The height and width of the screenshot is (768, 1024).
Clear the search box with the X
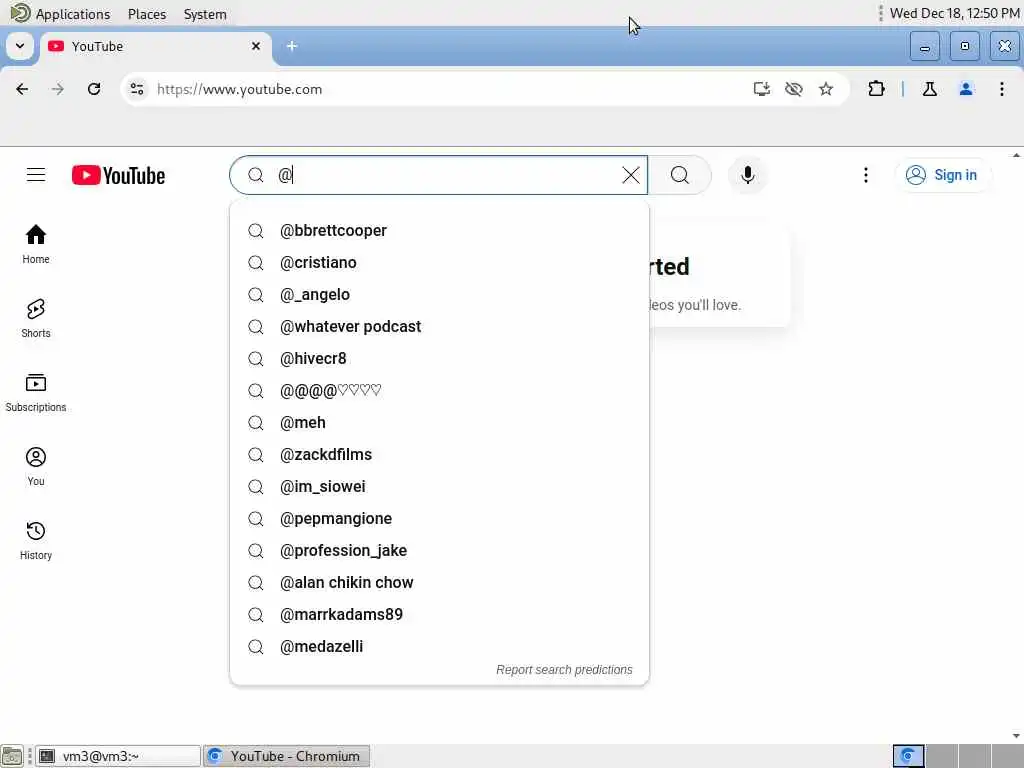[631, 175]
